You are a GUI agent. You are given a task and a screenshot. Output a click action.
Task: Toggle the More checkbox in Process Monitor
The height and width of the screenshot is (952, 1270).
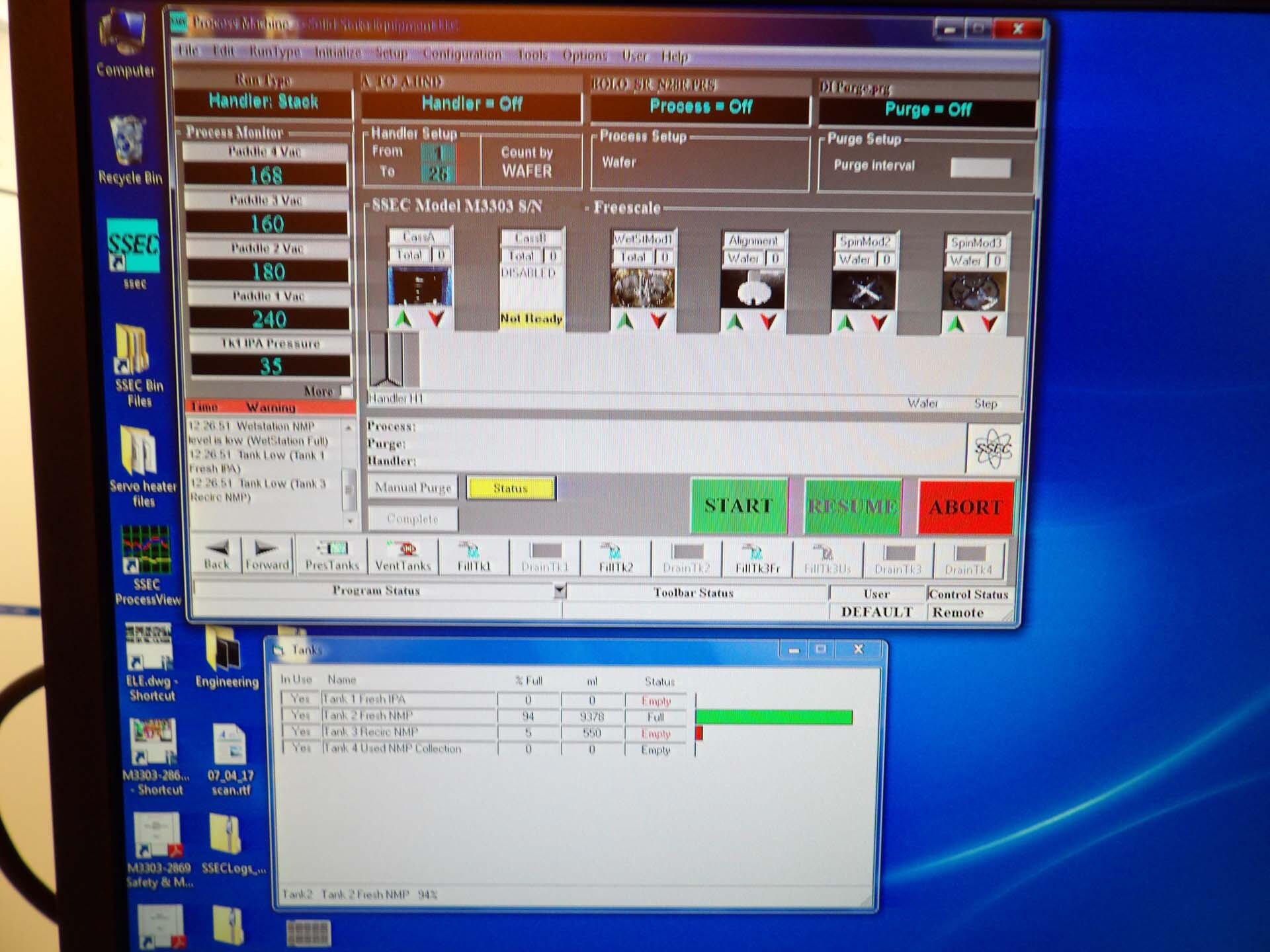[347, 391]
